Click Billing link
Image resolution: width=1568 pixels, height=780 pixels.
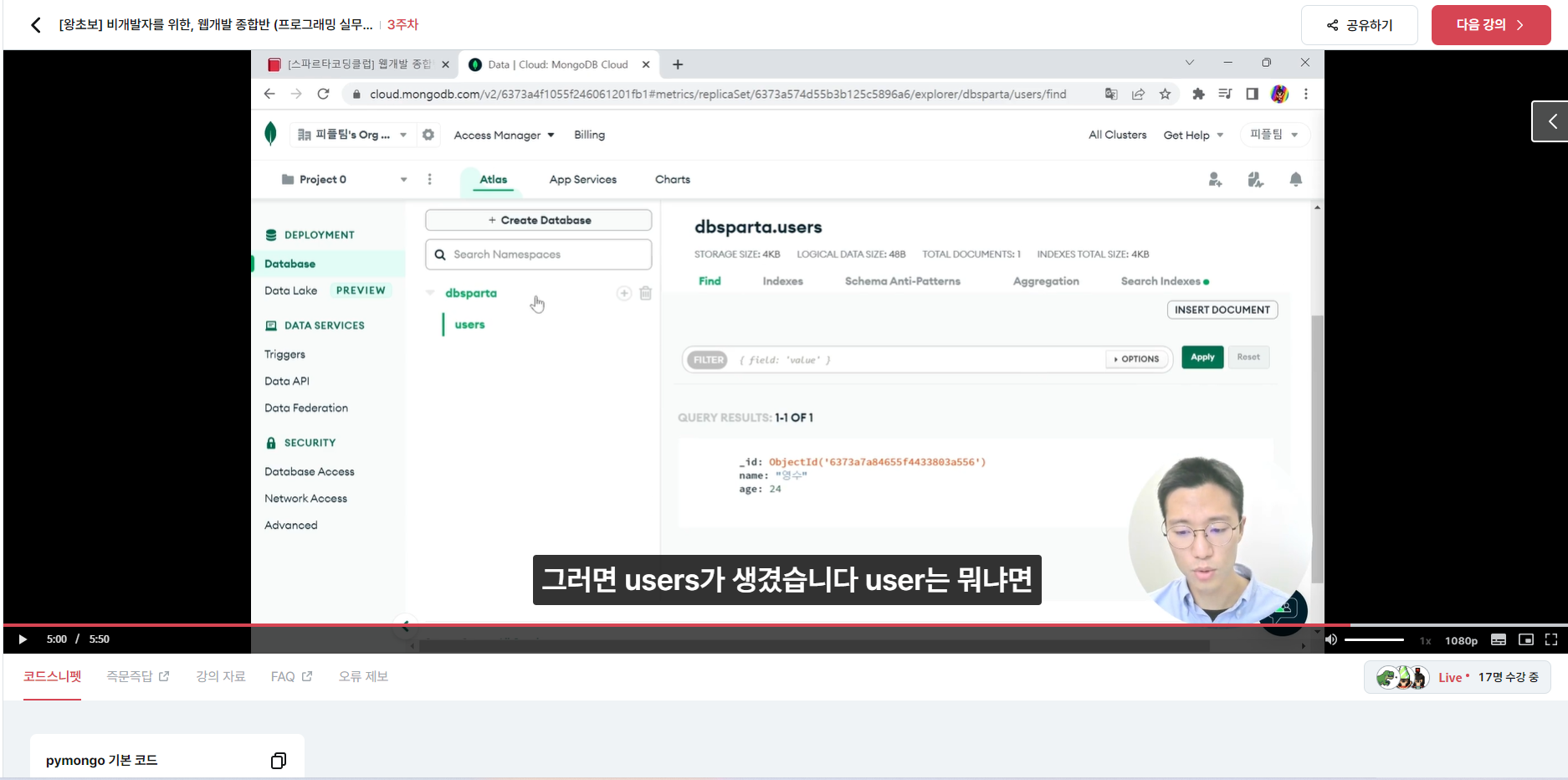[589, 135]
